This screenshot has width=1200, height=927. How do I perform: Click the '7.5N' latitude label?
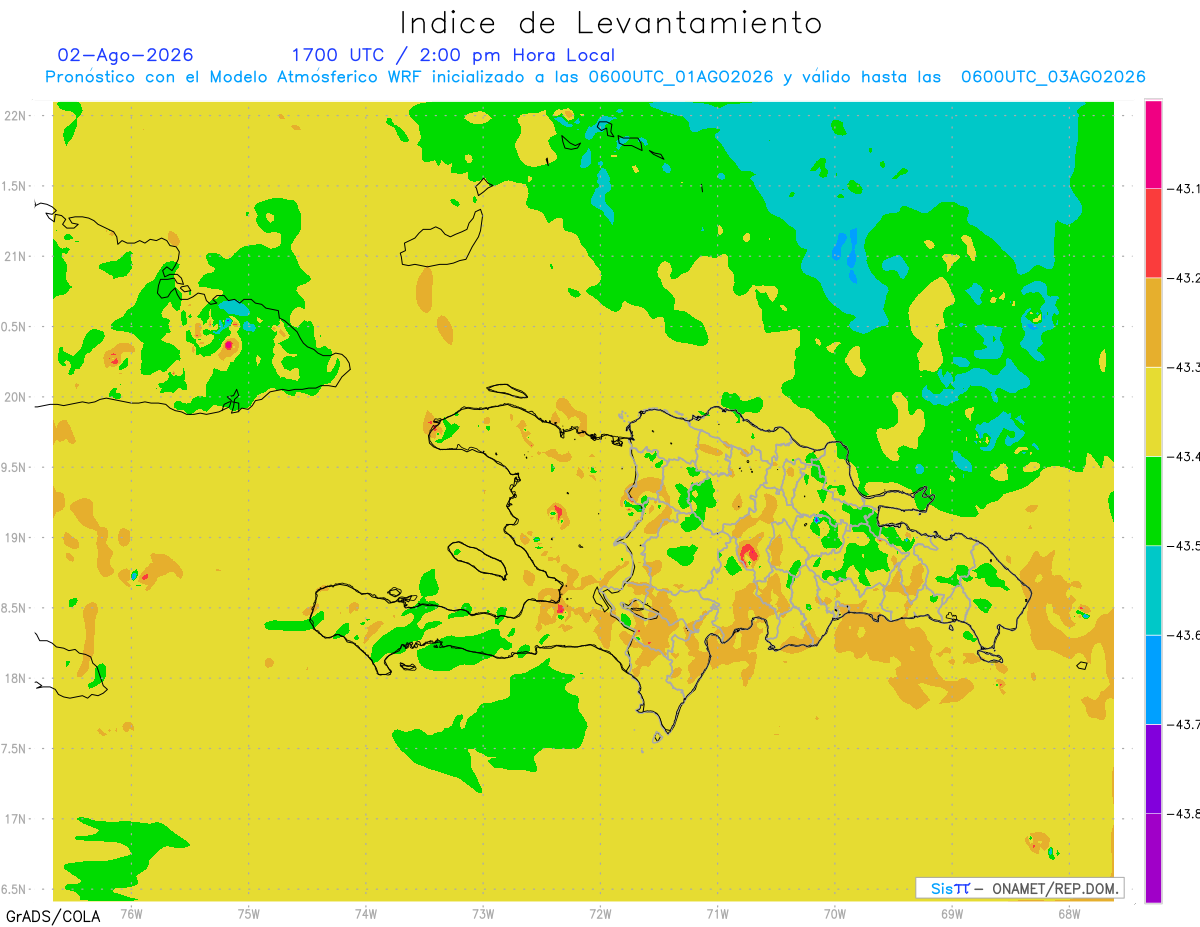(14, 748)
